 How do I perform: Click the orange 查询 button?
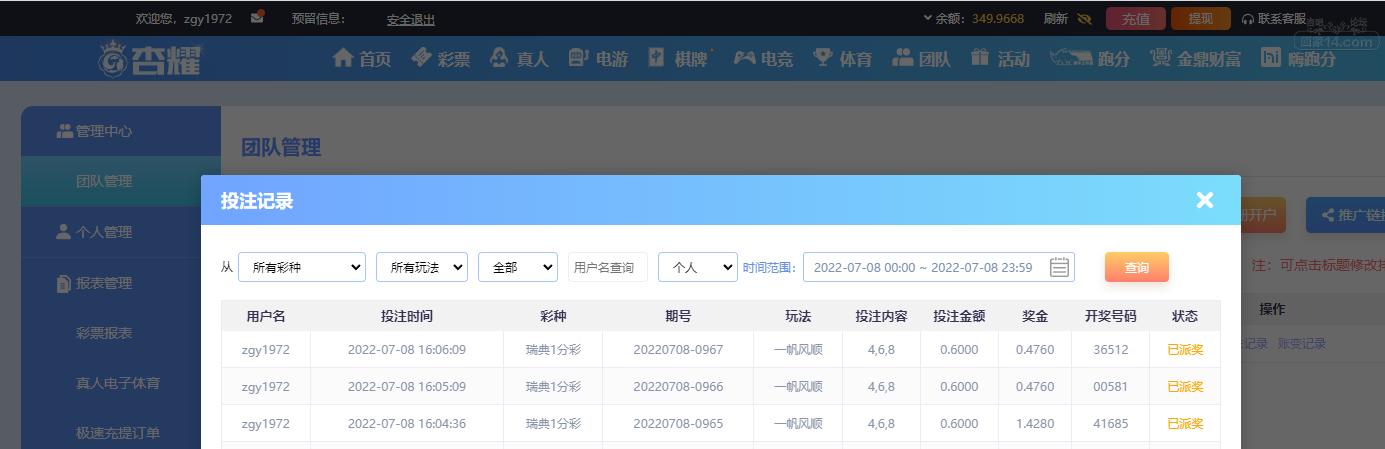pos(1137,267)
